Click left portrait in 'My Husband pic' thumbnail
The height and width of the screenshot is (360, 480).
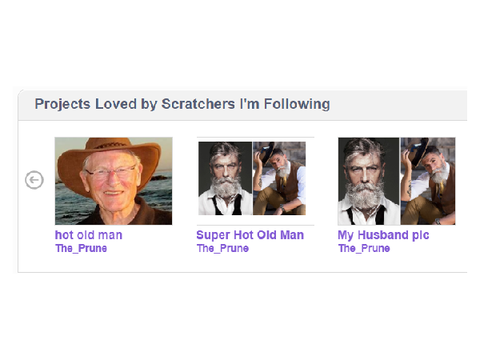(x=369, y=181)
